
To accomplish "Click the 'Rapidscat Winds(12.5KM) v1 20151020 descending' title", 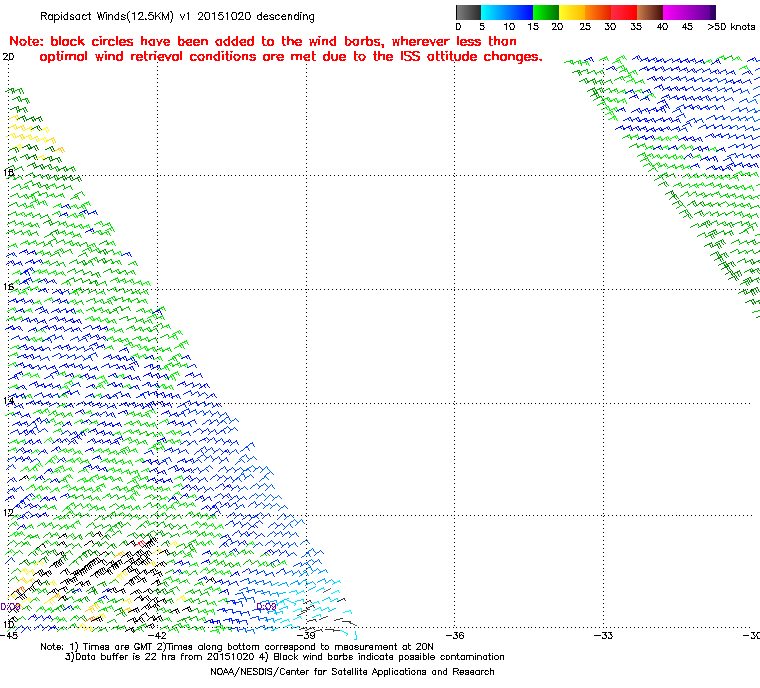I will point(177,16).
